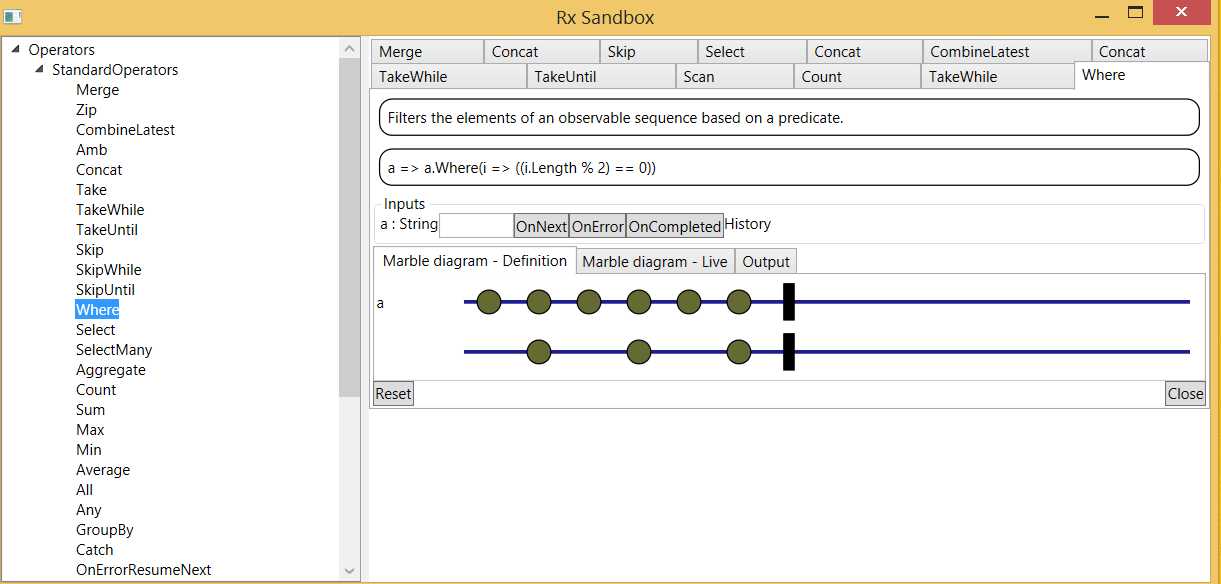Image resolution: width=1221 pixels, height=584 pixels.
Task: Open the TakeUntil tab
Action: point(601,77)
